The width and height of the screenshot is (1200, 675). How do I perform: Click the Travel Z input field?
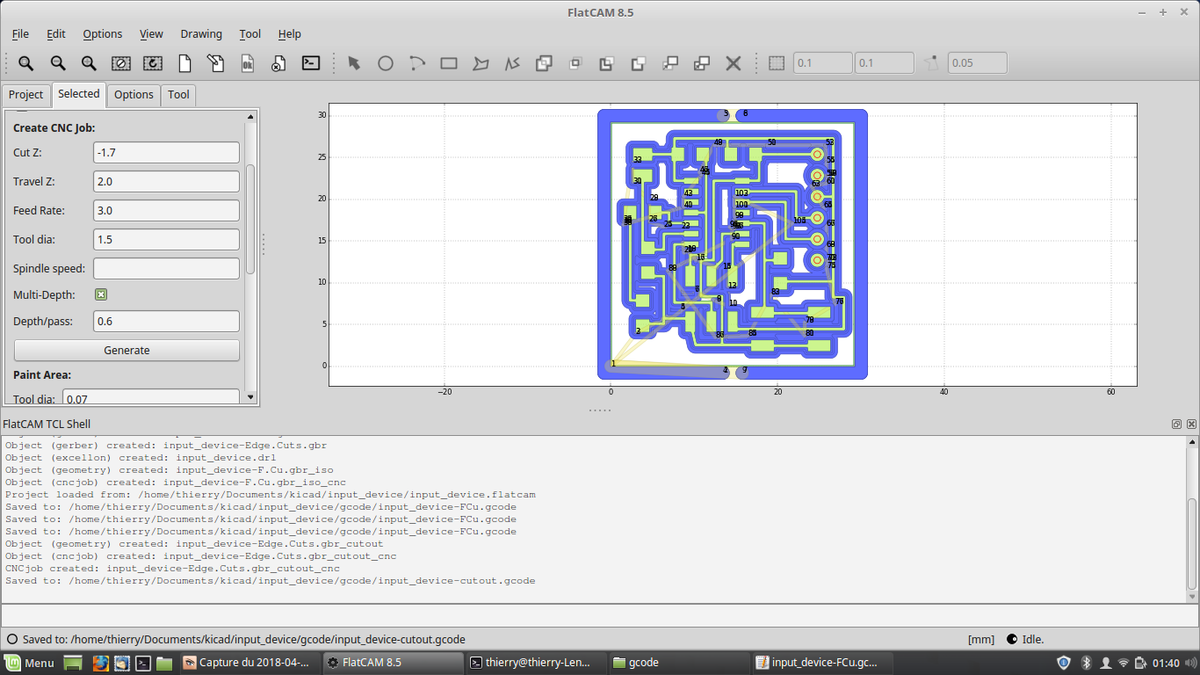point(166,181)
